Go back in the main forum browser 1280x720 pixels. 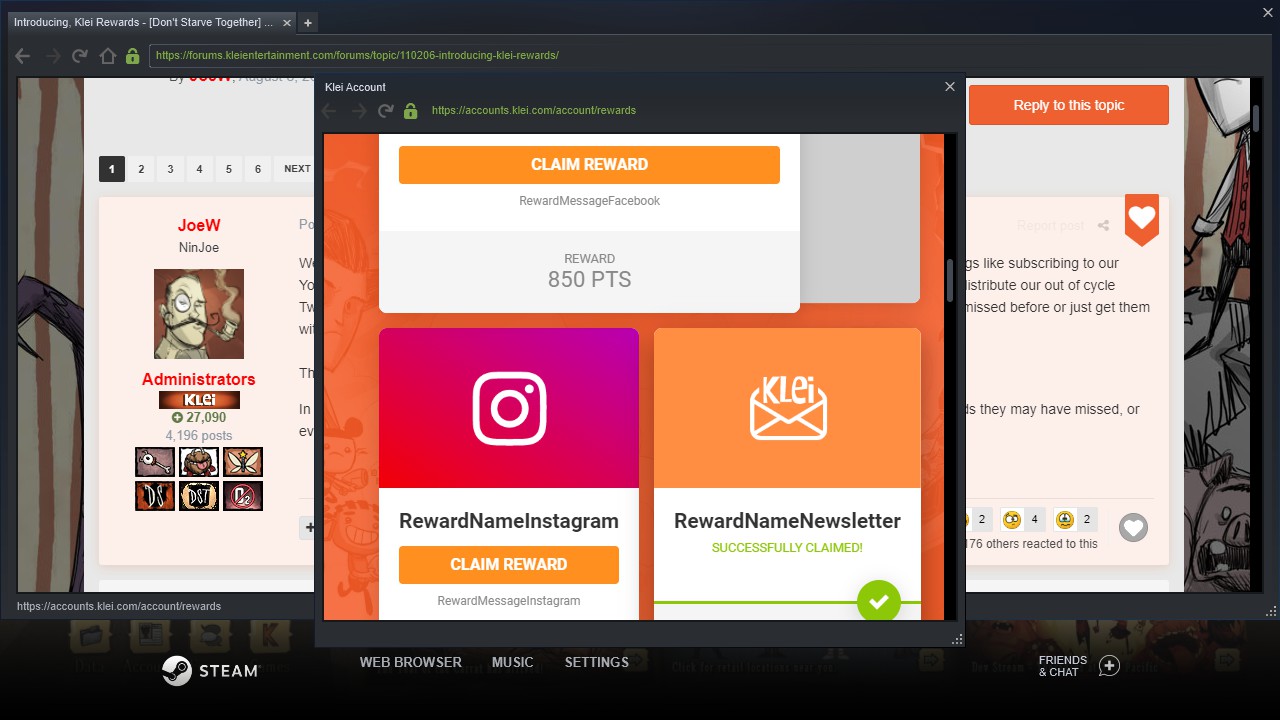tap(23, 56)
